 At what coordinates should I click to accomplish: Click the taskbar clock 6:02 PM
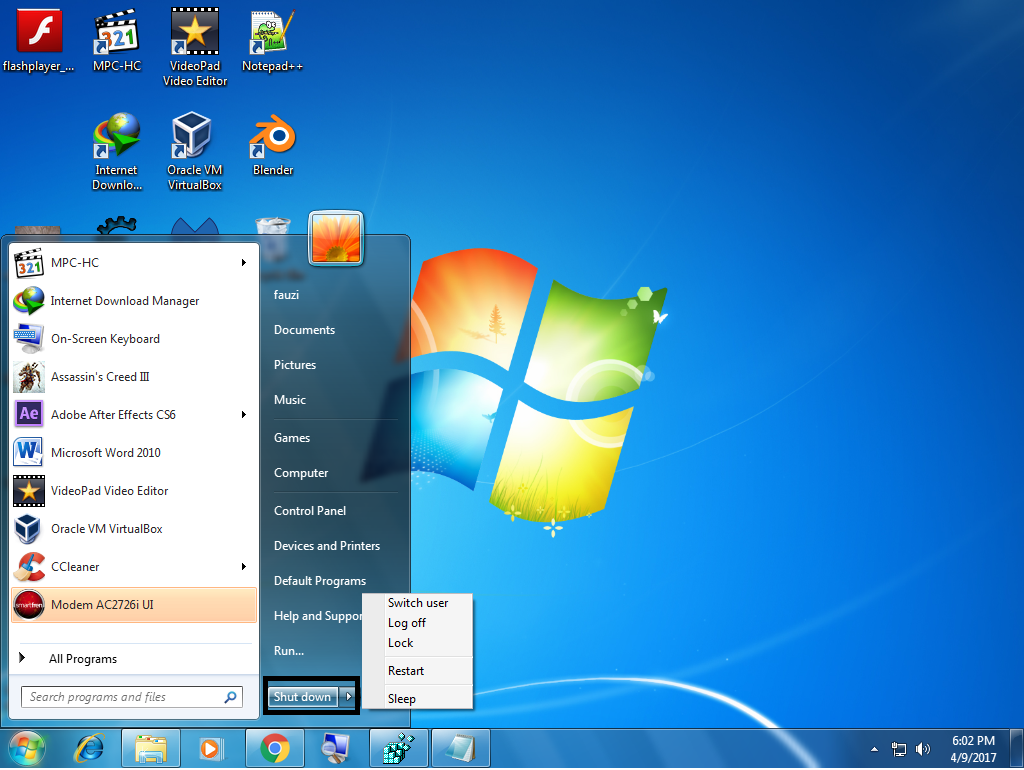(973, 749)
